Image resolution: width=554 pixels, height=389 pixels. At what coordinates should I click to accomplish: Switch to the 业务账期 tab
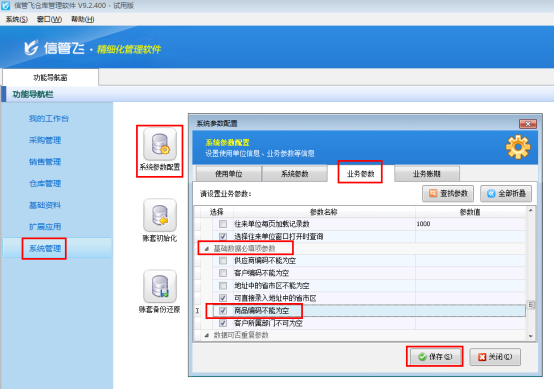click(427, 174)
